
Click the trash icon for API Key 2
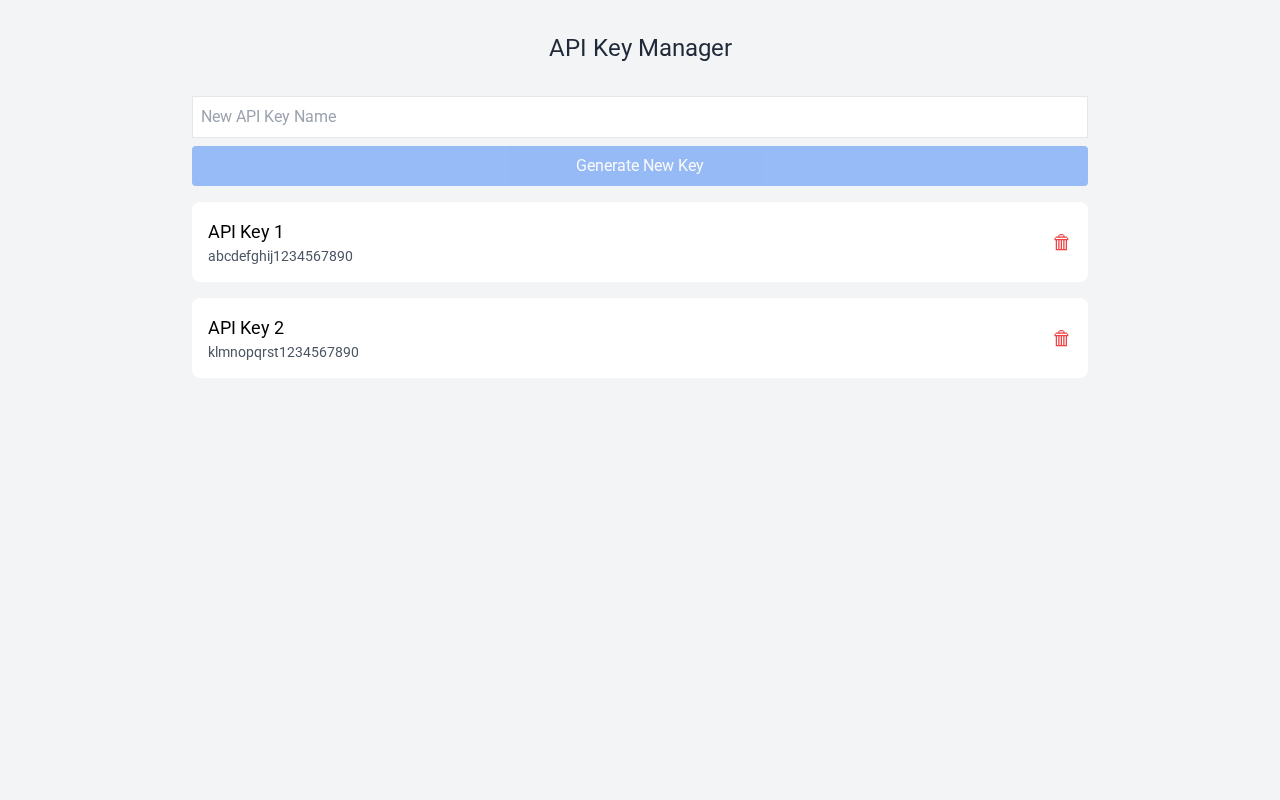coord(1061,338)
